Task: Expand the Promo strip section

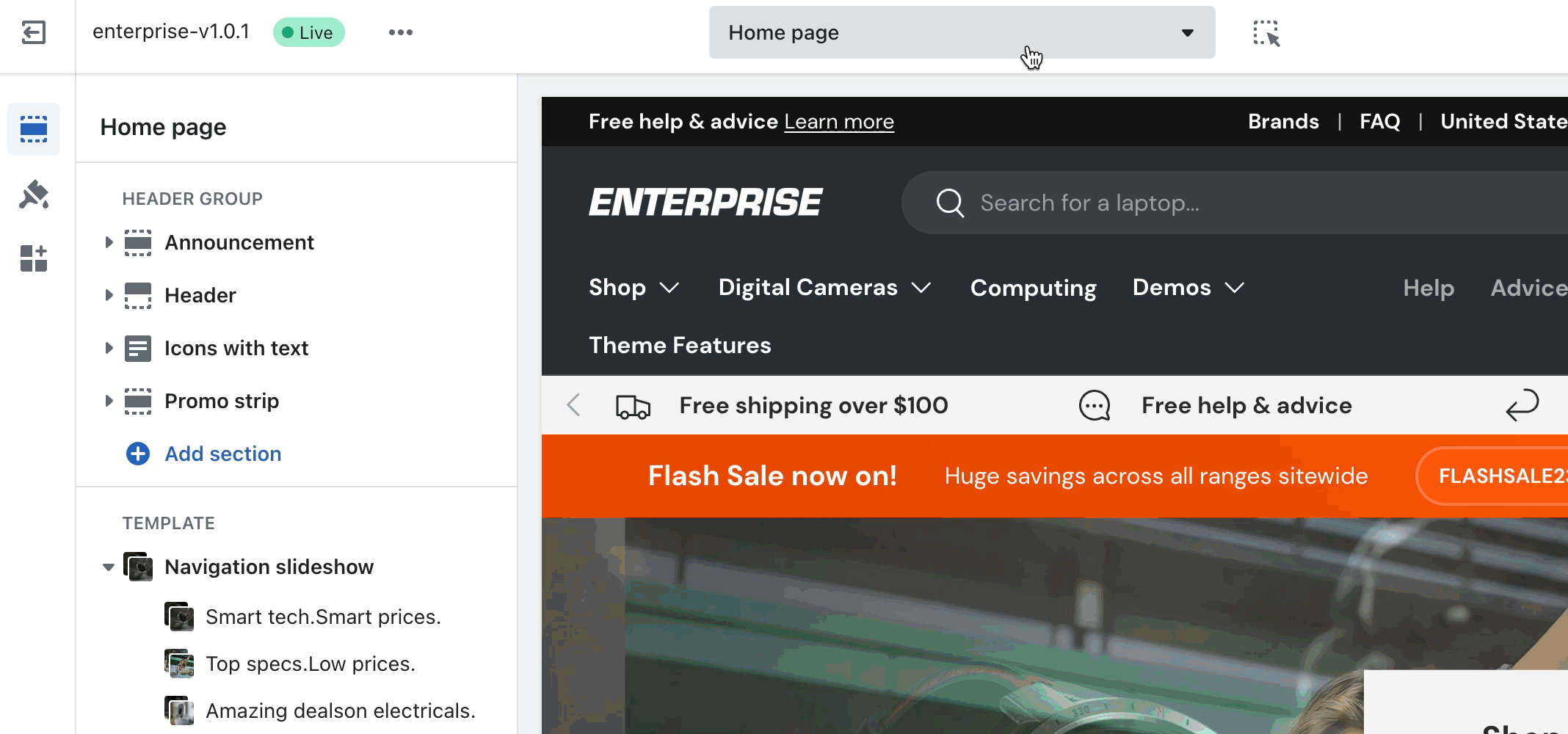Action: click(x=109, y=401)
